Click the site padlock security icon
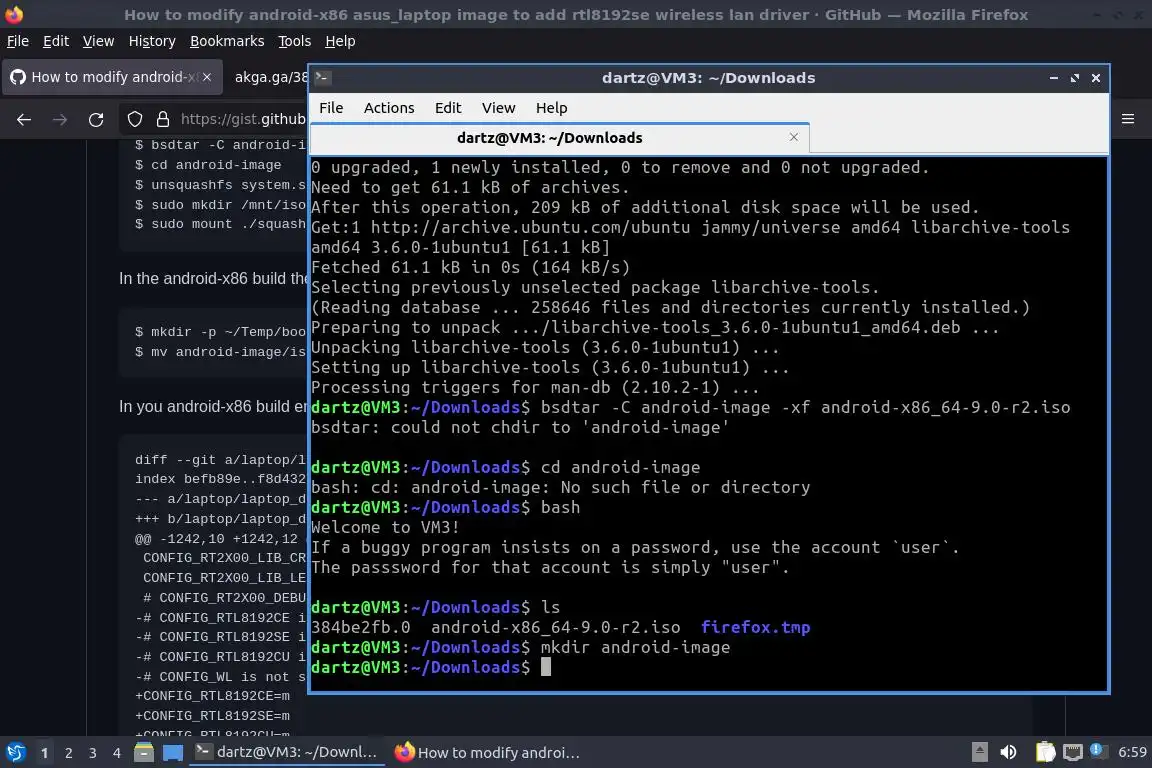Screen dimensions: 1152x768 163,119
